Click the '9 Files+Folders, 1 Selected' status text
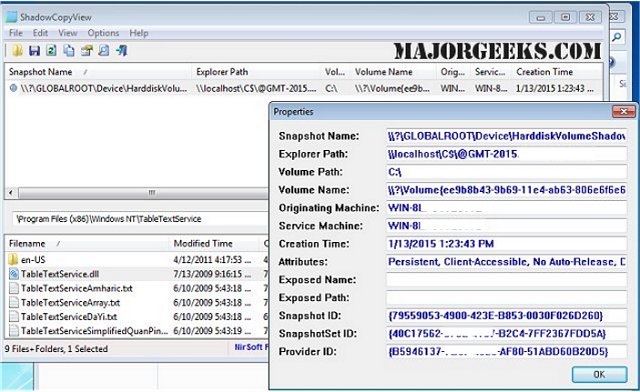Image resolution: width=640 pixels, height=392 pixels. pyautogui.click(x=56, y=349)
